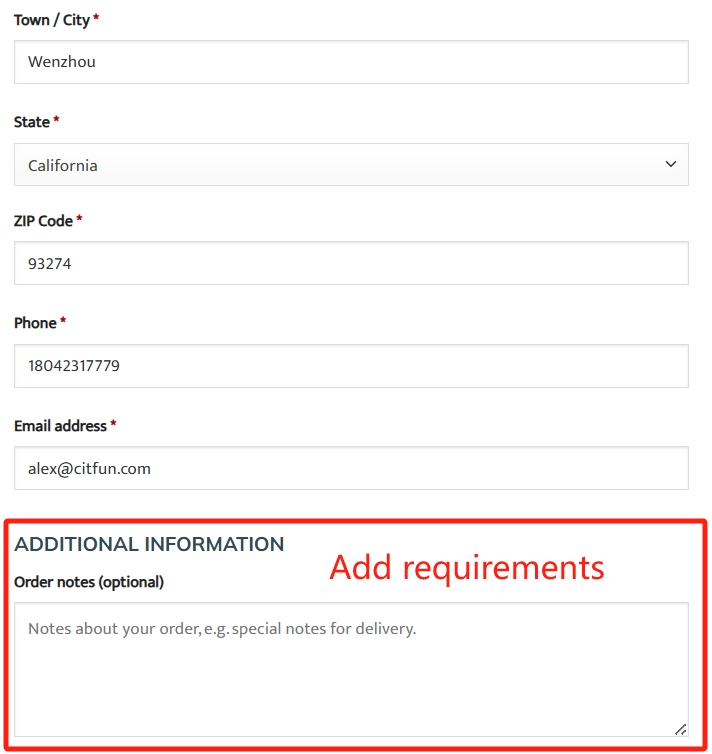Click the "ZIP Code" field label
Image resolution: width=712 pixels, height=754 pixels.
point(43,221)
